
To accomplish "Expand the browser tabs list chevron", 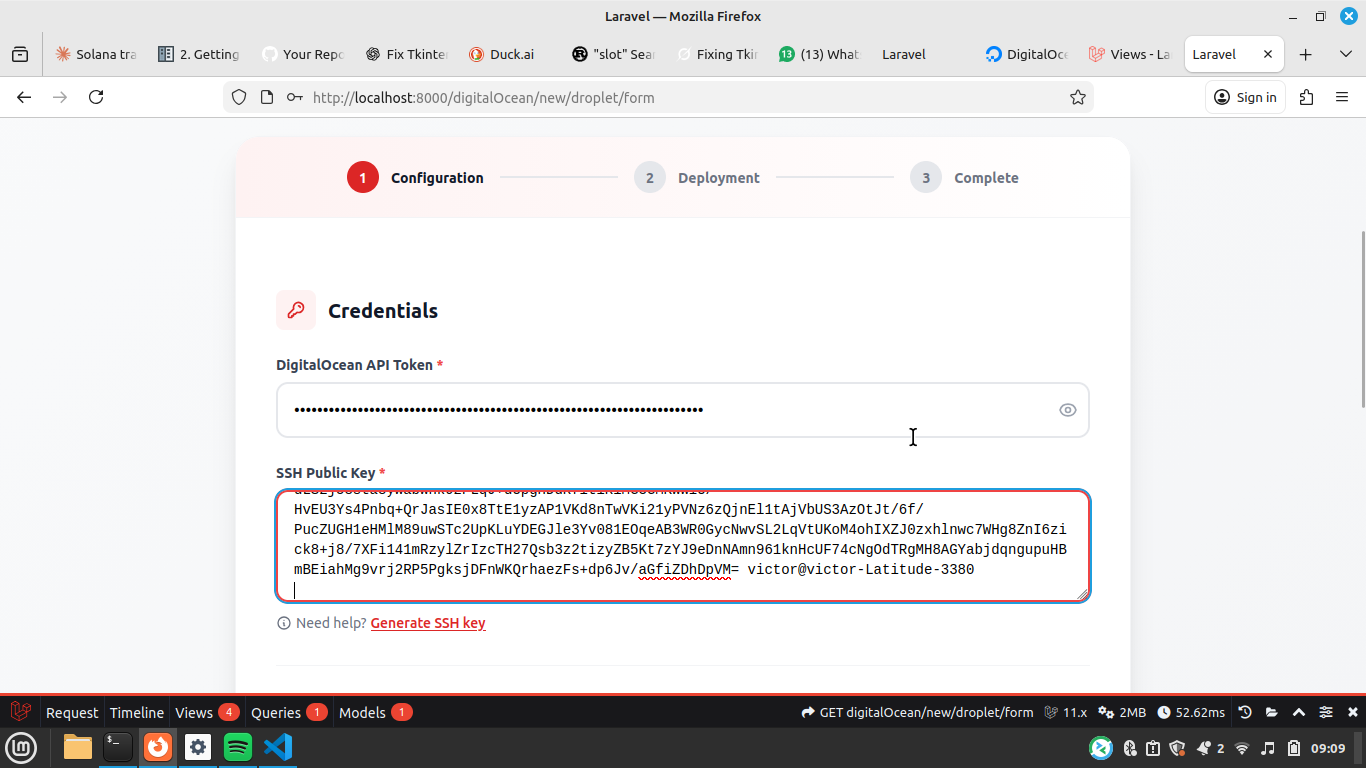I will pyautogui.click(x=1345, y=54).
